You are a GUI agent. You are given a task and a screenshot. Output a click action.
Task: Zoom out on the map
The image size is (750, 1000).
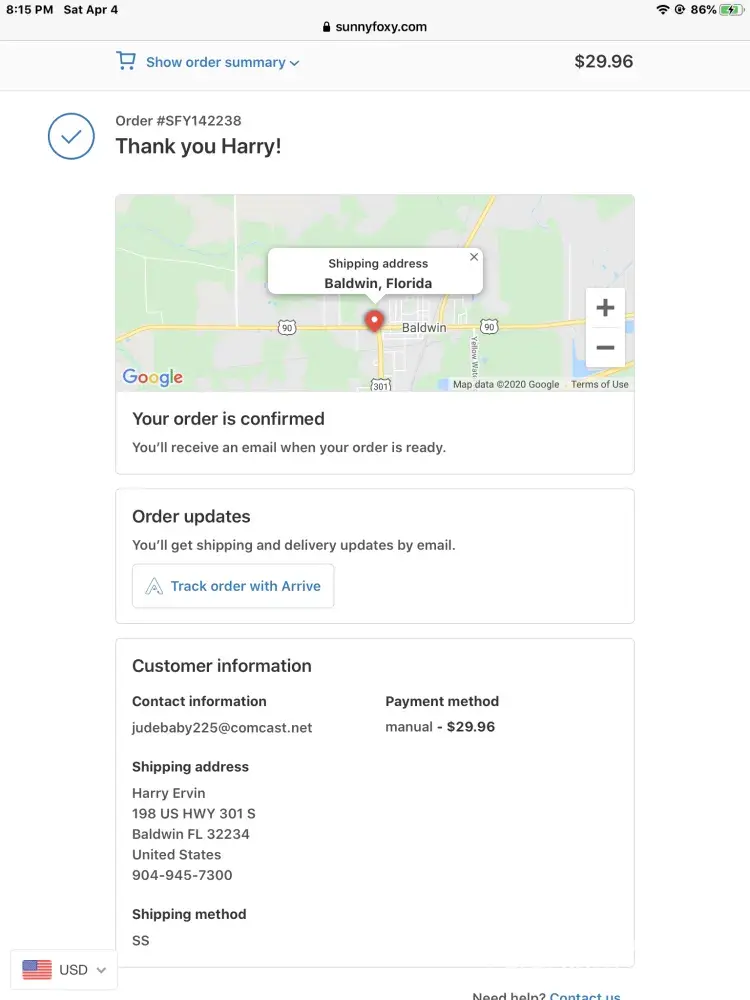pyautogui.click(x=605, y=348)
